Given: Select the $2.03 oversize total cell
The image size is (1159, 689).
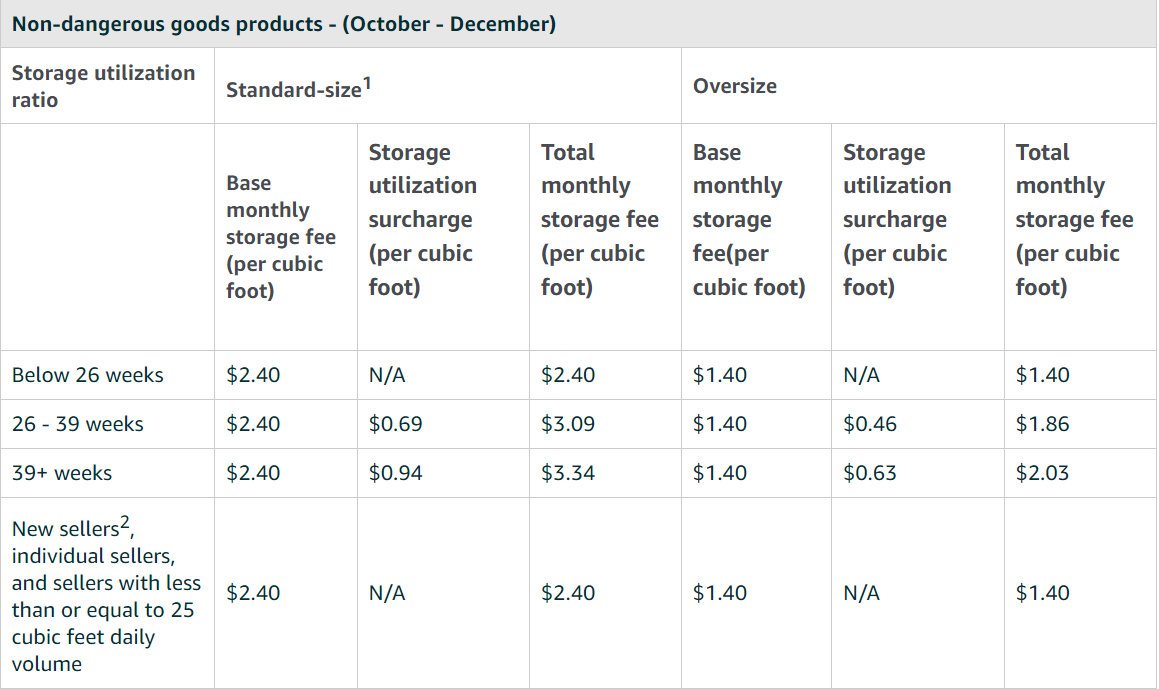Looking at the screenshot, I should pos(1043,473).
